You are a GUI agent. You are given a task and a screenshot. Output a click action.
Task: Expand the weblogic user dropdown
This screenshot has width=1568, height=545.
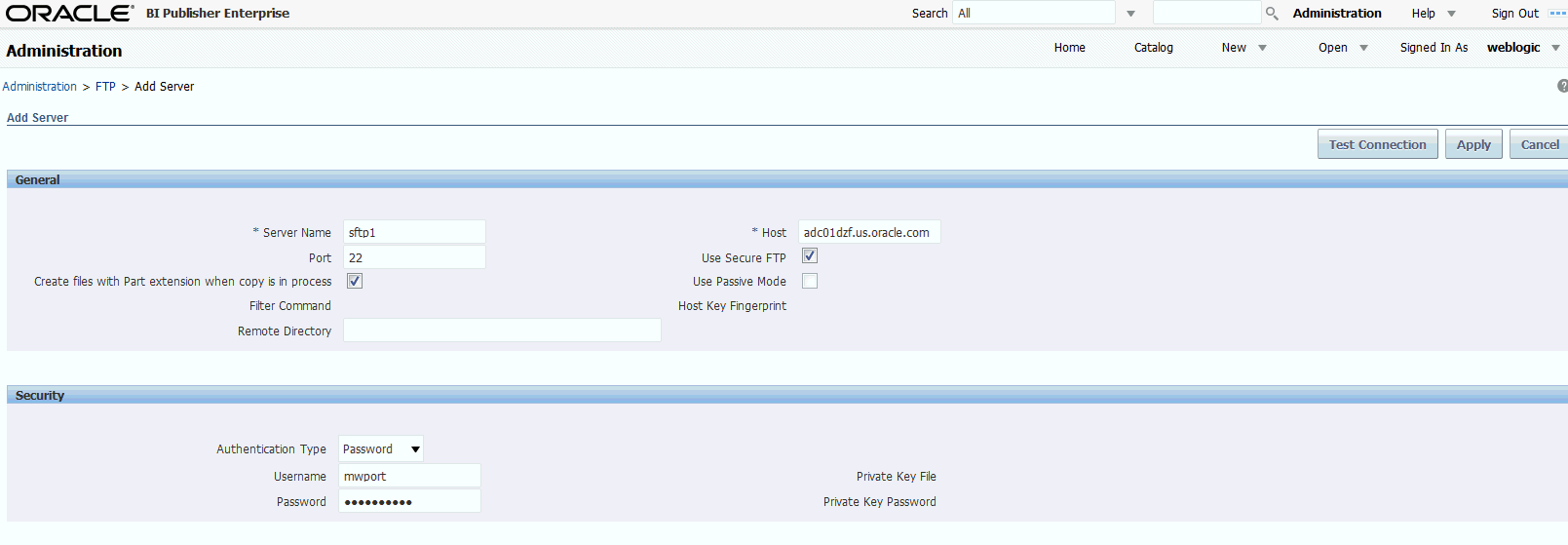click(x=1555, y=47)
